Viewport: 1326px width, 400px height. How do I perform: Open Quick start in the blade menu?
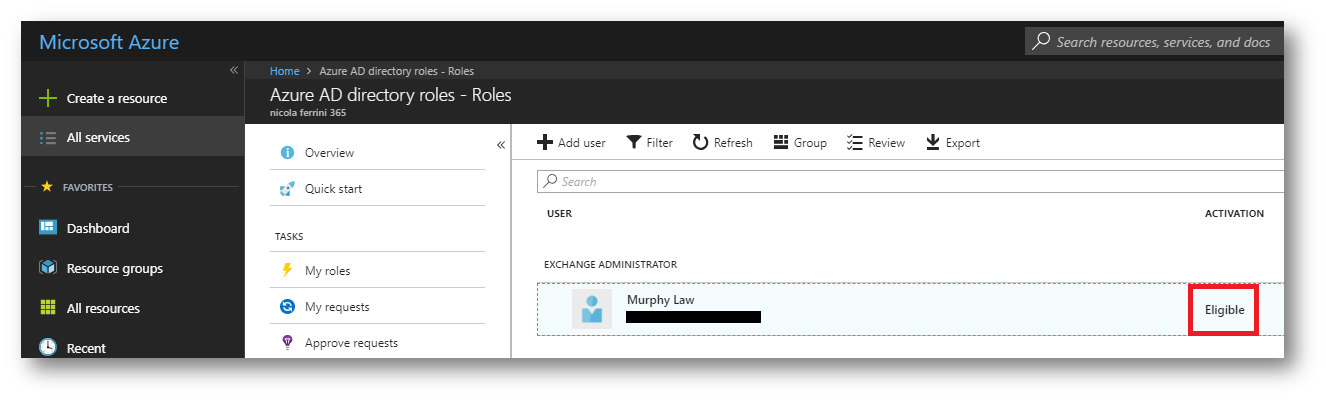pos(333,189)
